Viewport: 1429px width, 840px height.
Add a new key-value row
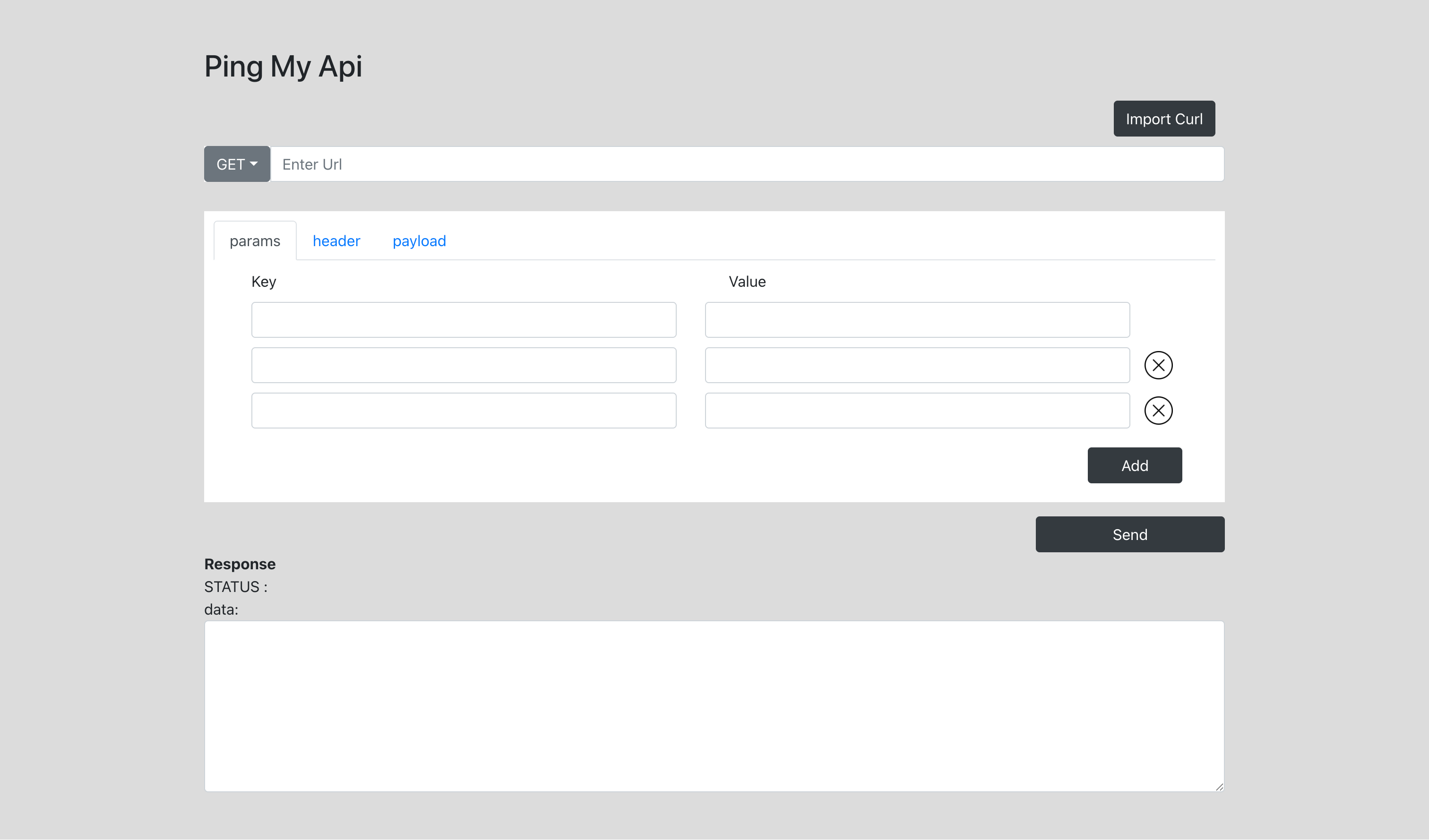pos(1134,465)
